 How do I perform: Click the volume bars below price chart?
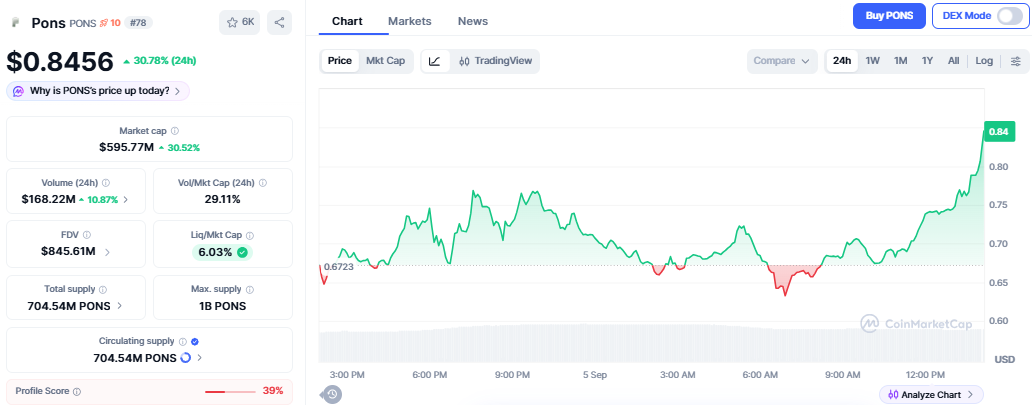click(x=650, y=342)
